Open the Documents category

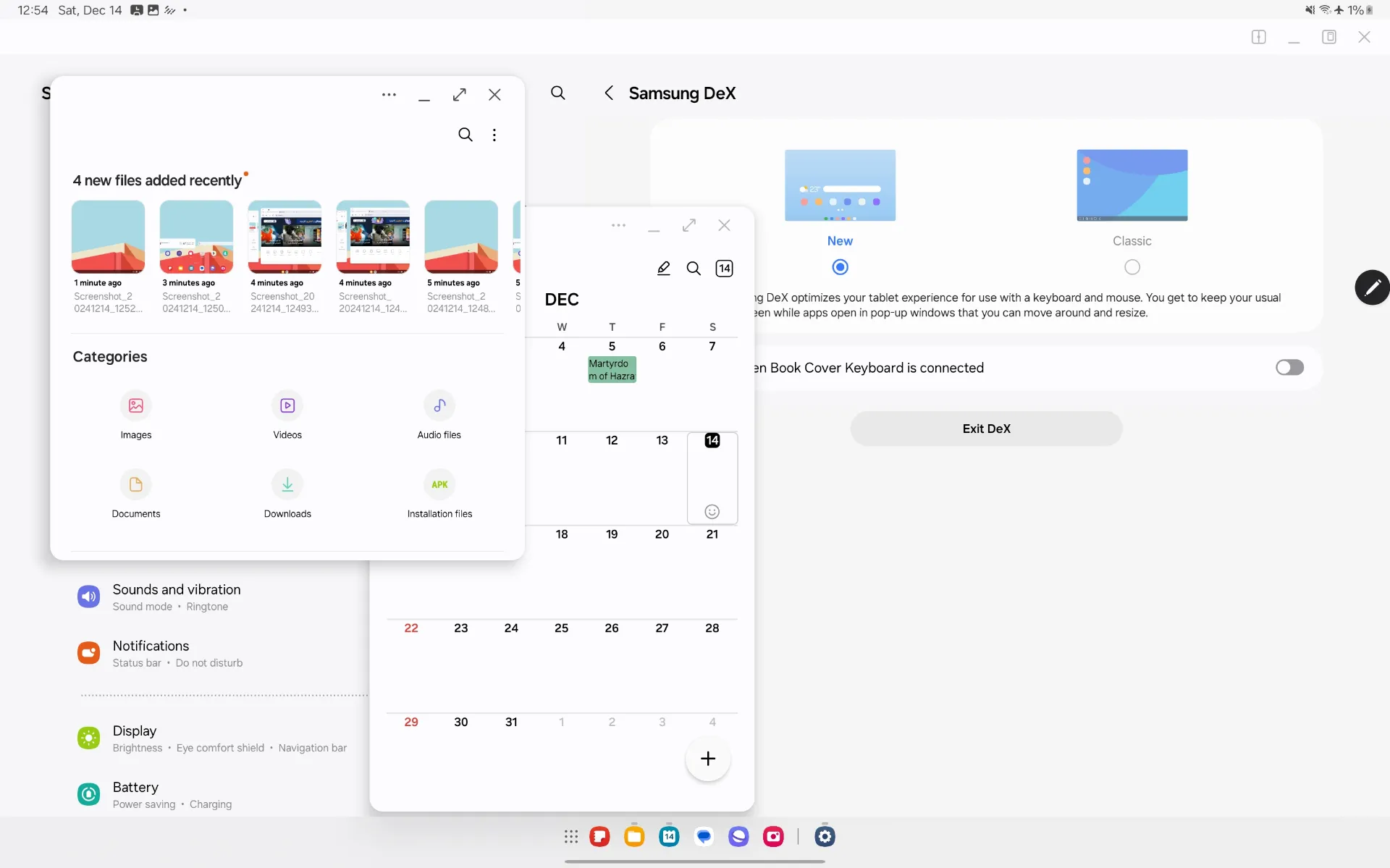136,494
